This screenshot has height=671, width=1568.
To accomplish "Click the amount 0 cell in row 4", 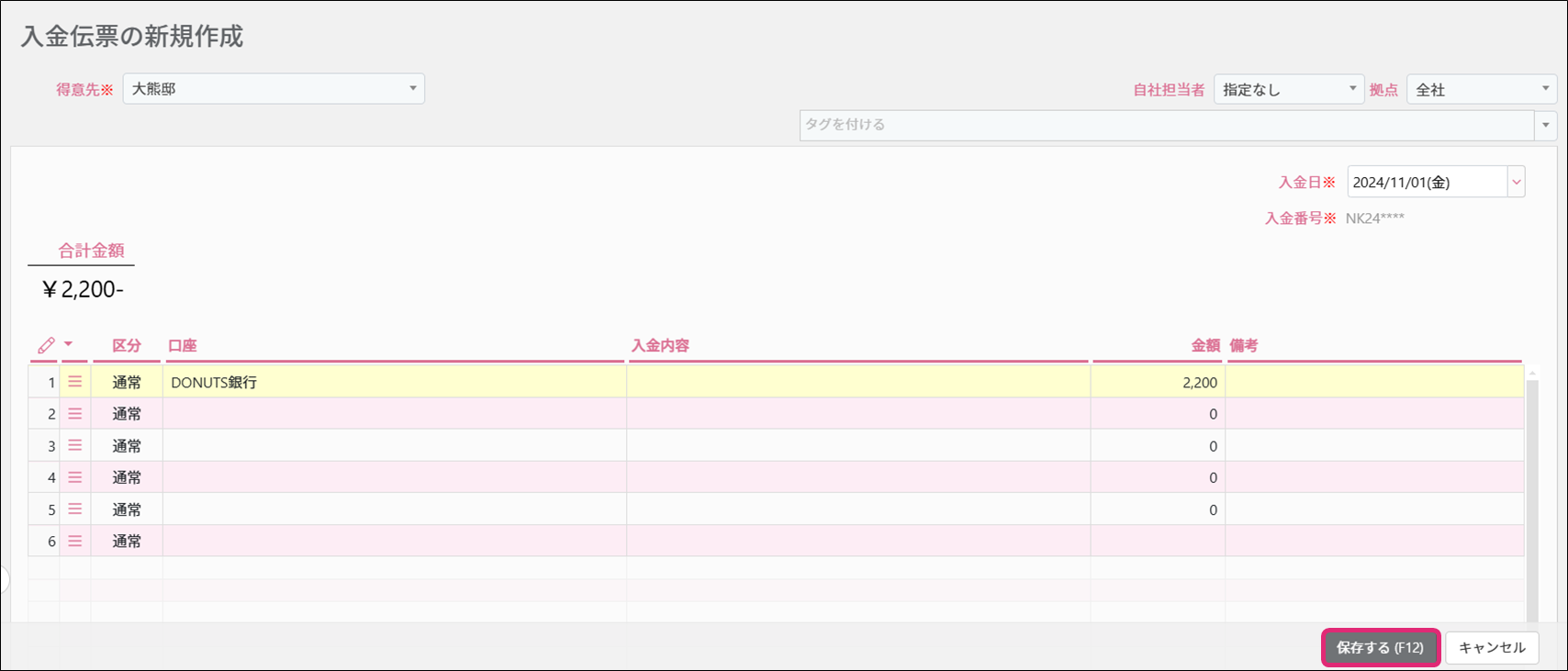I will 1158,477.
